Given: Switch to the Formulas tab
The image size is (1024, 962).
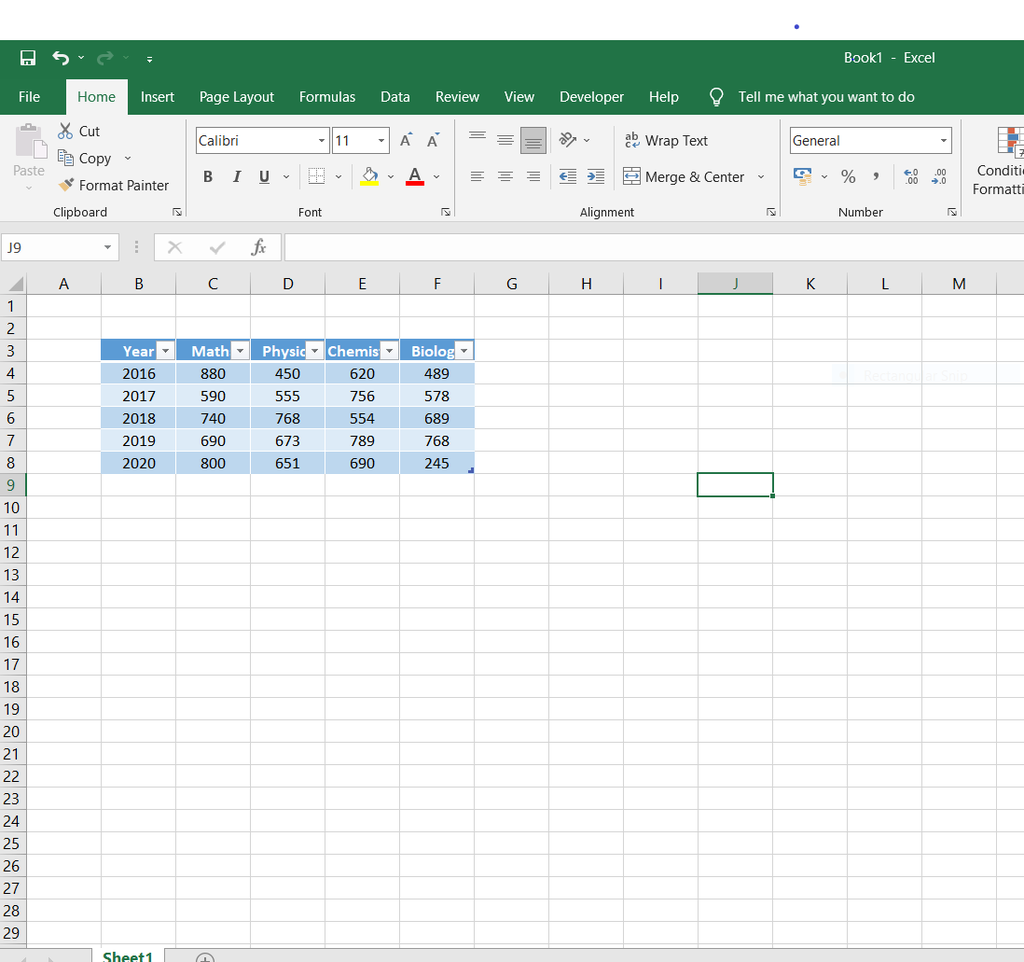Looking at the screenshot, I should point(327,97).
